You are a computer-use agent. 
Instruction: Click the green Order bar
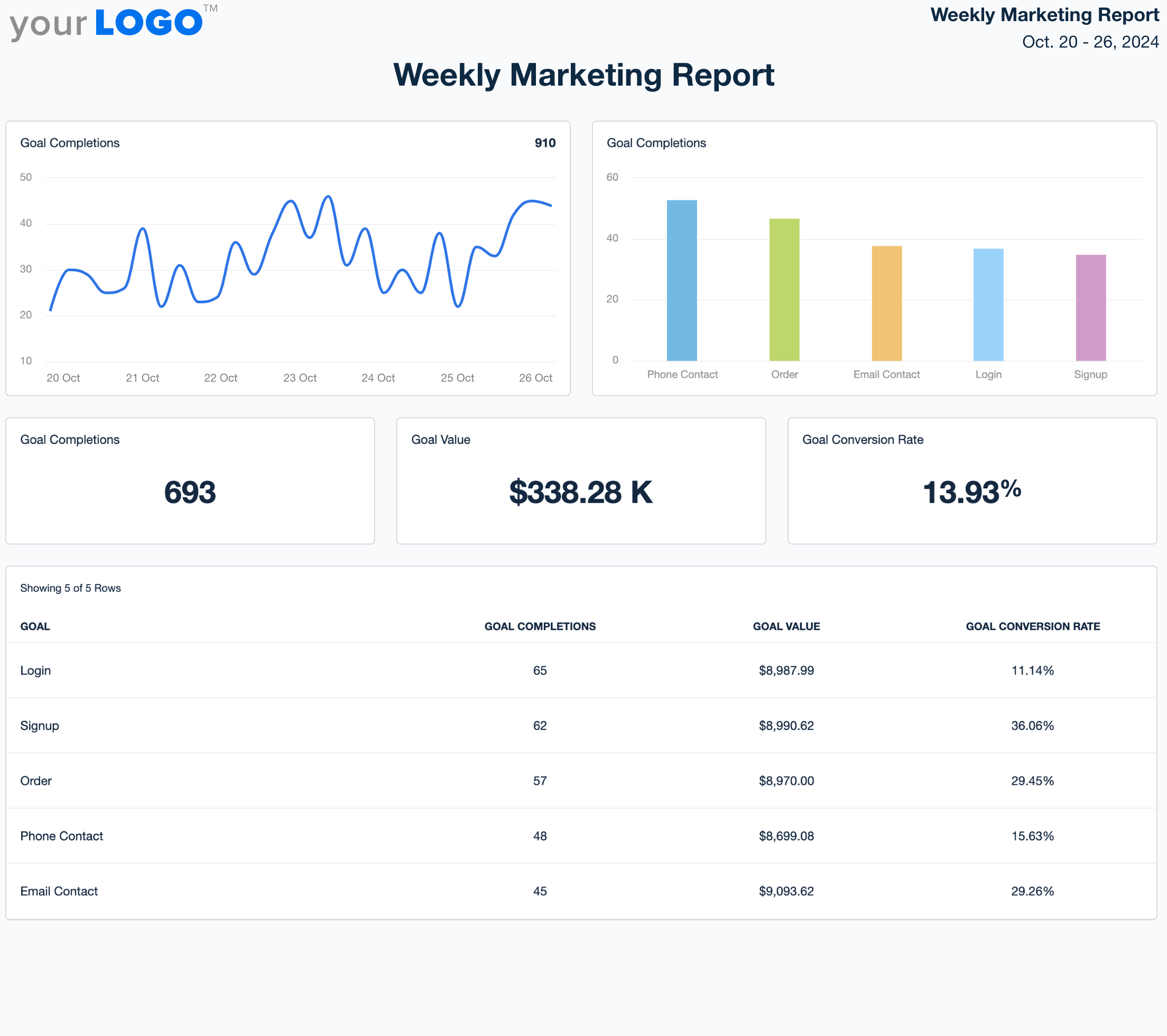(x=784, y=290)
